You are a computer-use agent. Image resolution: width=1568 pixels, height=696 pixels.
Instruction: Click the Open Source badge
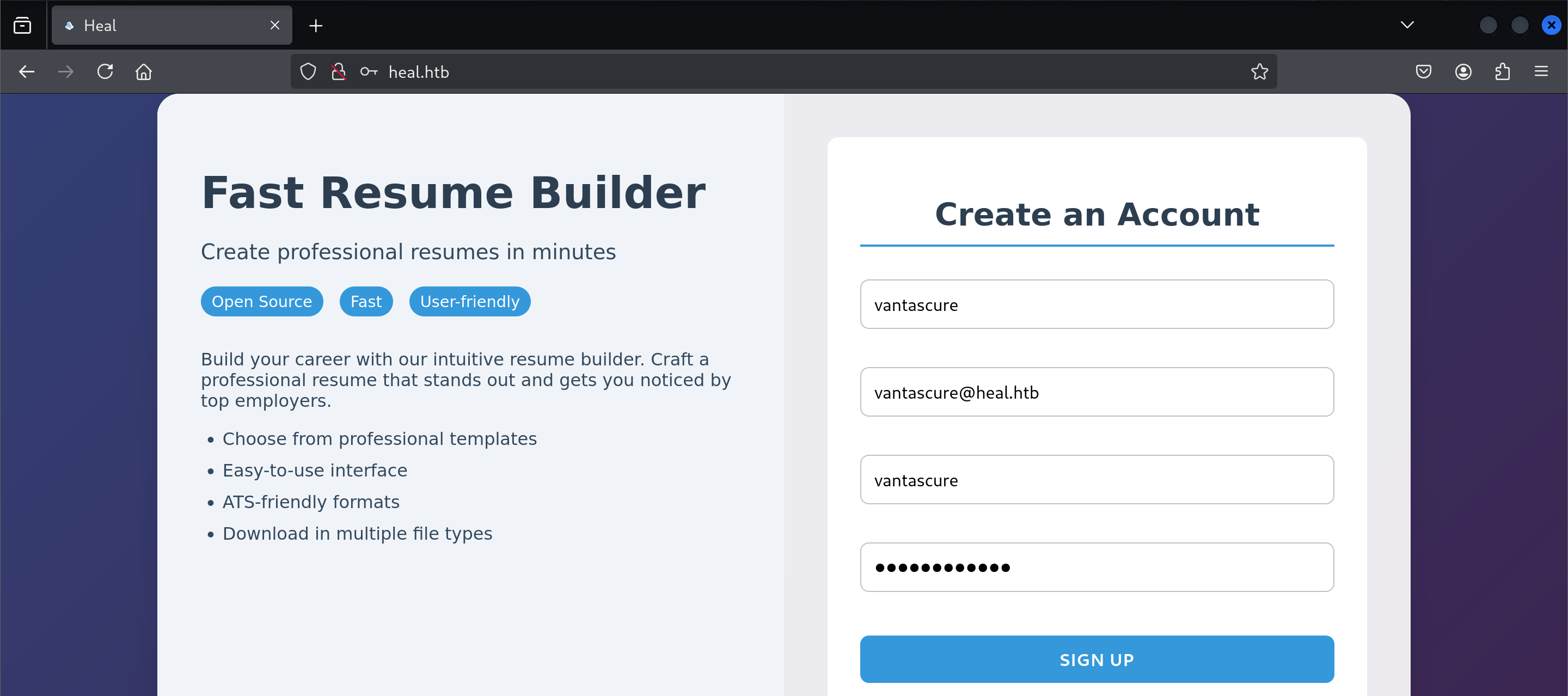262,301
